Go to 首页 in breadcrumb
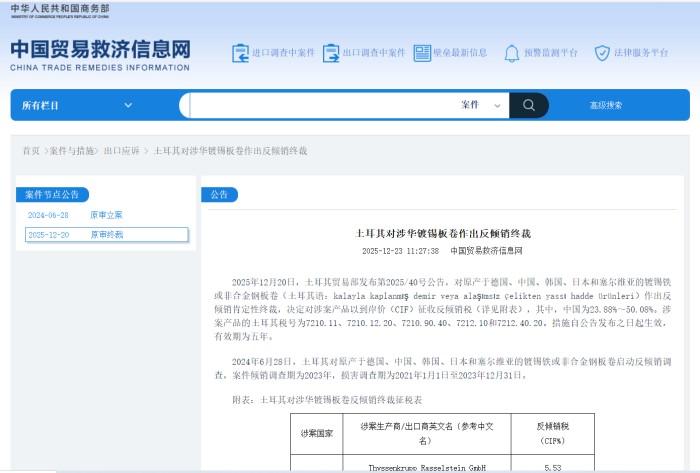The height and width of the screenshot is (473, 700). 31,151
